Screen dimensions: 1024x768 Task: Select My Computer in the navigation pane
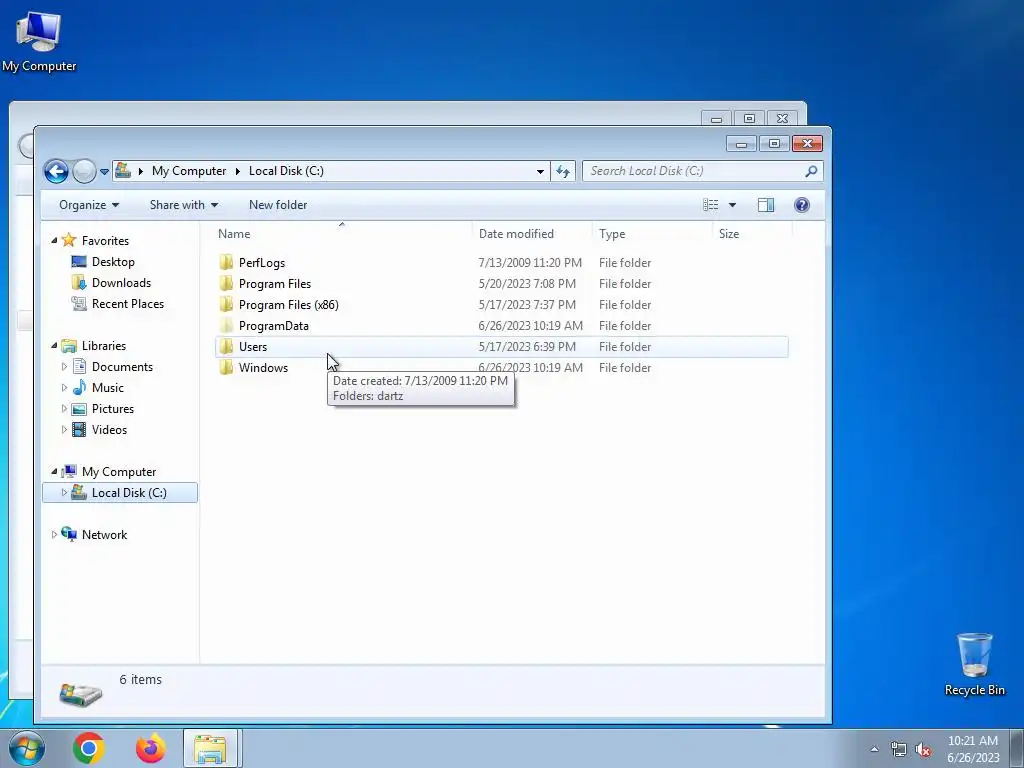(x=119, y=472)
